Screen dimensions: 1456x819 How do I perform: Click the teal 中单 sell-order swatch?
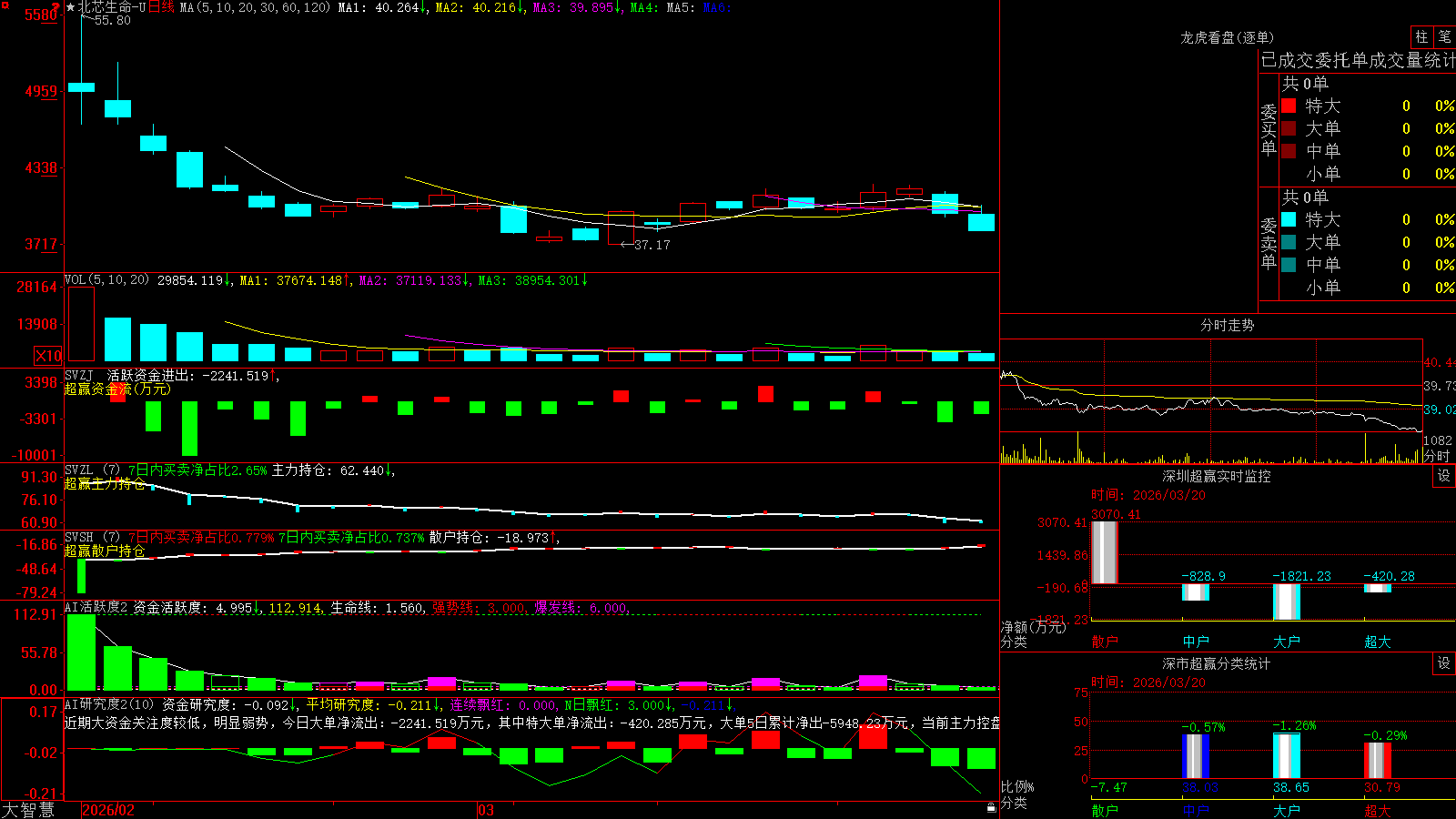(x=1289, y=265)
